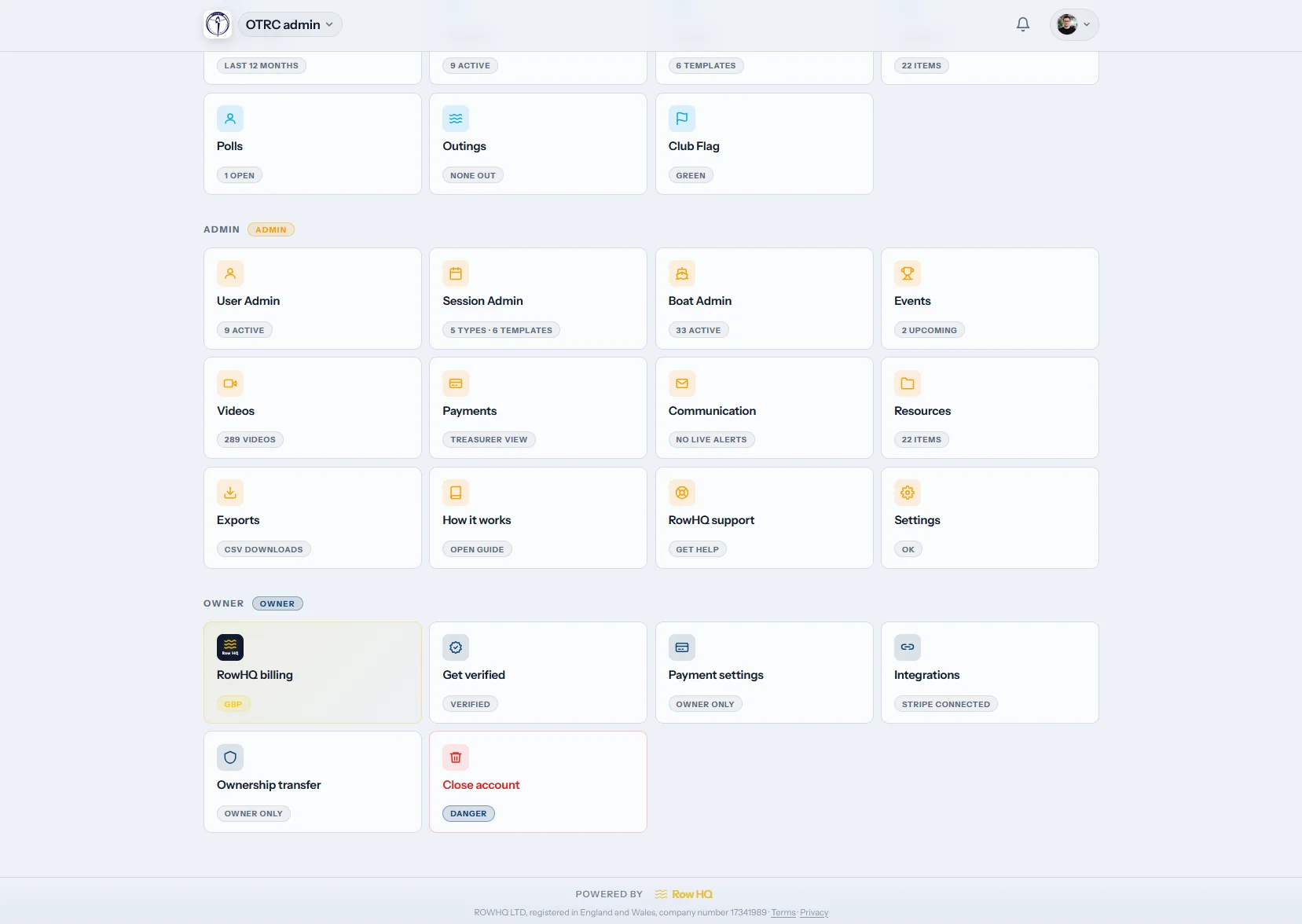The height and width of the screenshot is (924, 1302).
Task: Click the CSV DOWNLOADS badge
Action: 263,549
